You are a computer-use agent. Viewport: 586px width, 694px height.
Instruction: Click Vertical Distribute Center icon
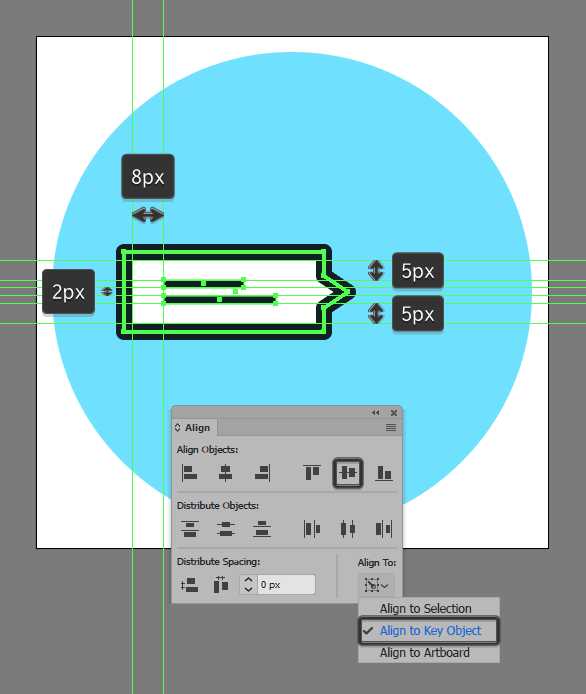point(226,529)
